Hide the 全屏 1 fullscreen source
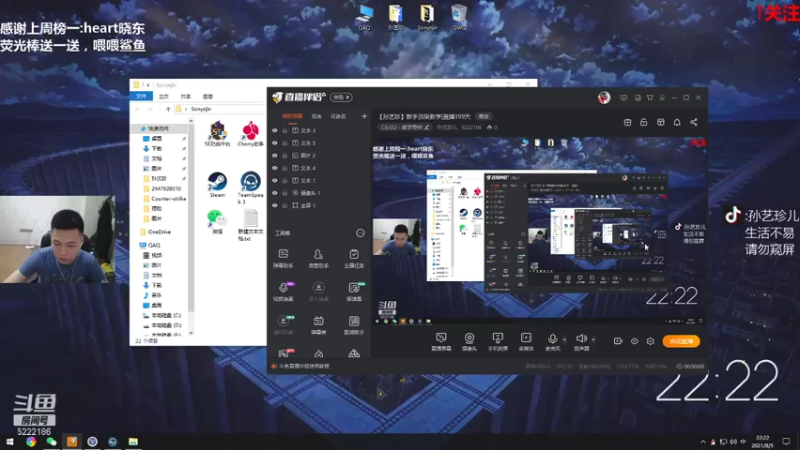This screenshot has width=800, height=450. pyautogui.click(x=274, y=205)
